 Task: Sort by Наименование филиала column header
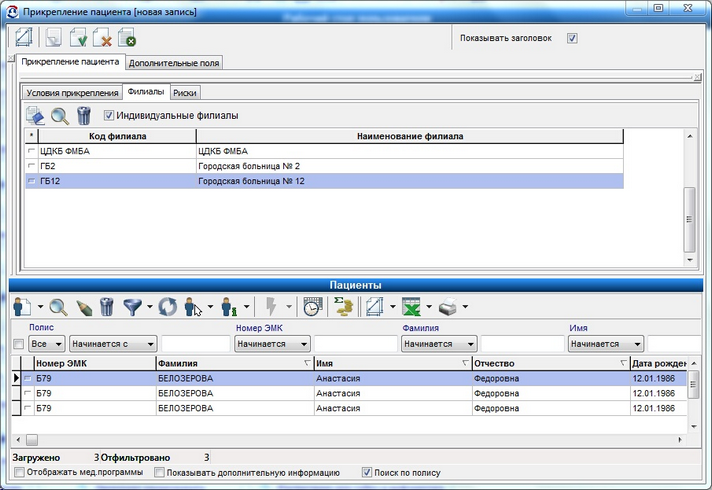coord(410,136)
